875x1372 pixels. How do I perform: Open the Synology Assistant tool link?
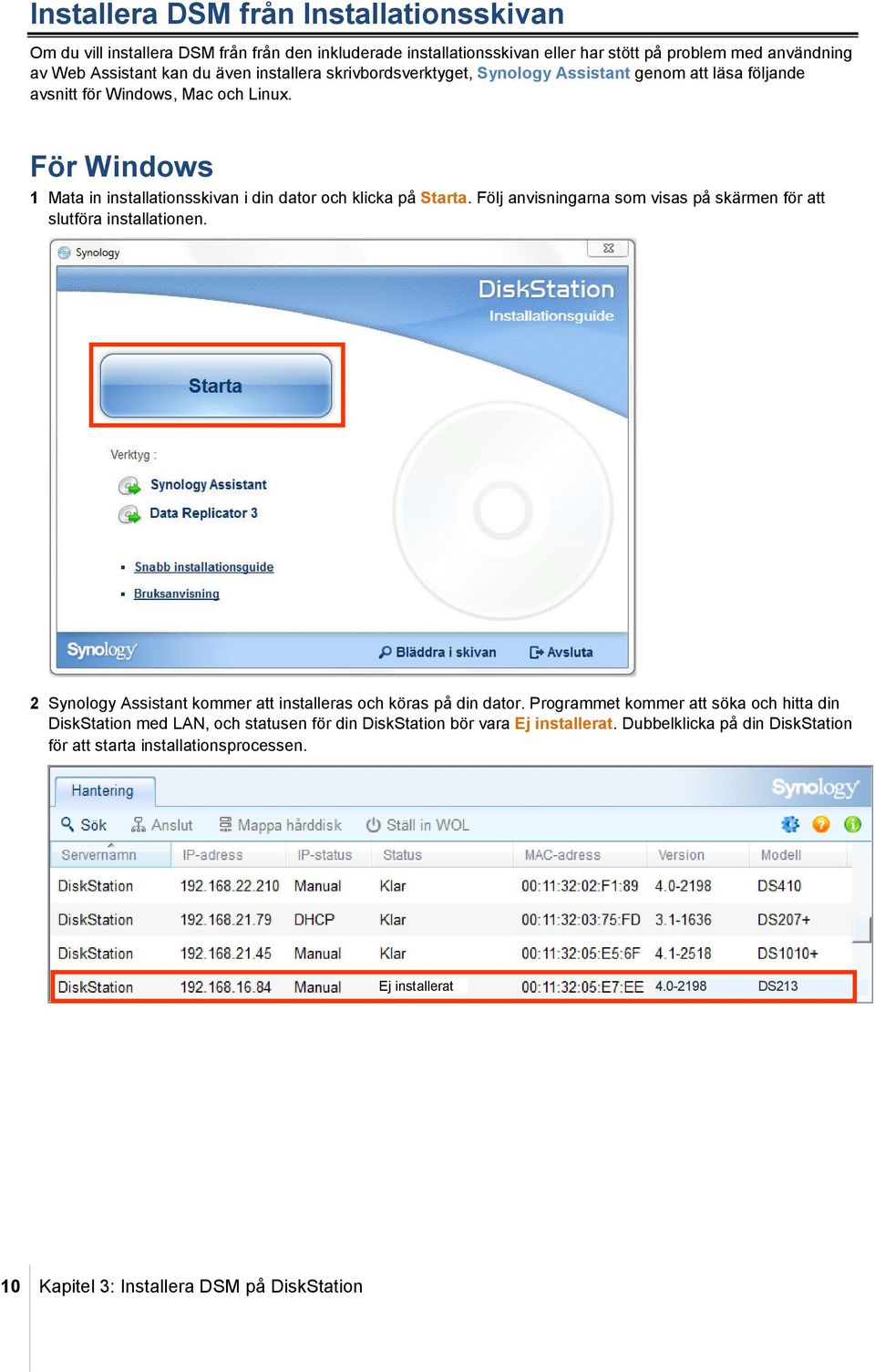pyautogui.click(x=209, y=485)
